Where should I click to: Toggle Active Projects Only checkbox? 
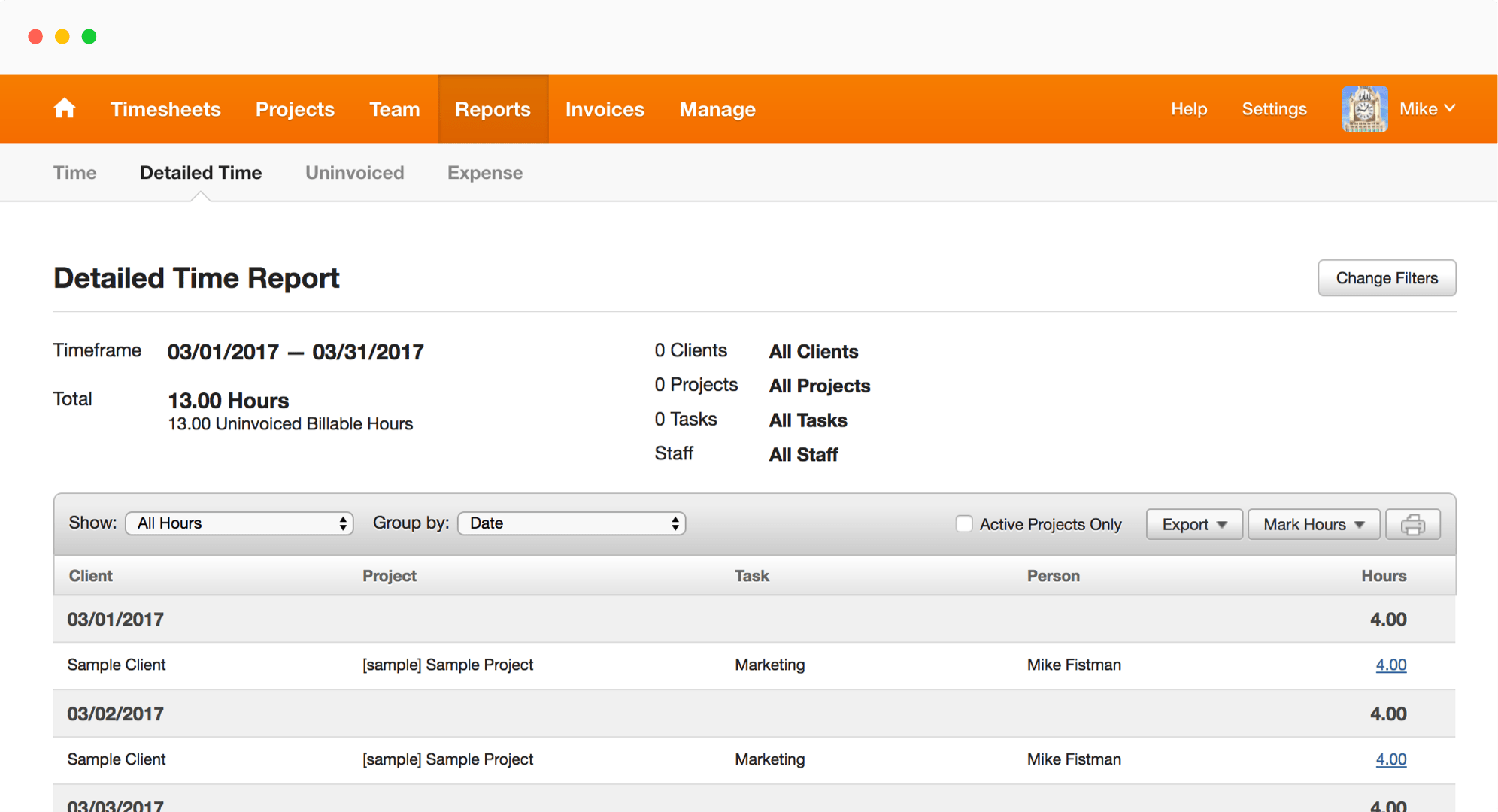(x=963, y=523)
